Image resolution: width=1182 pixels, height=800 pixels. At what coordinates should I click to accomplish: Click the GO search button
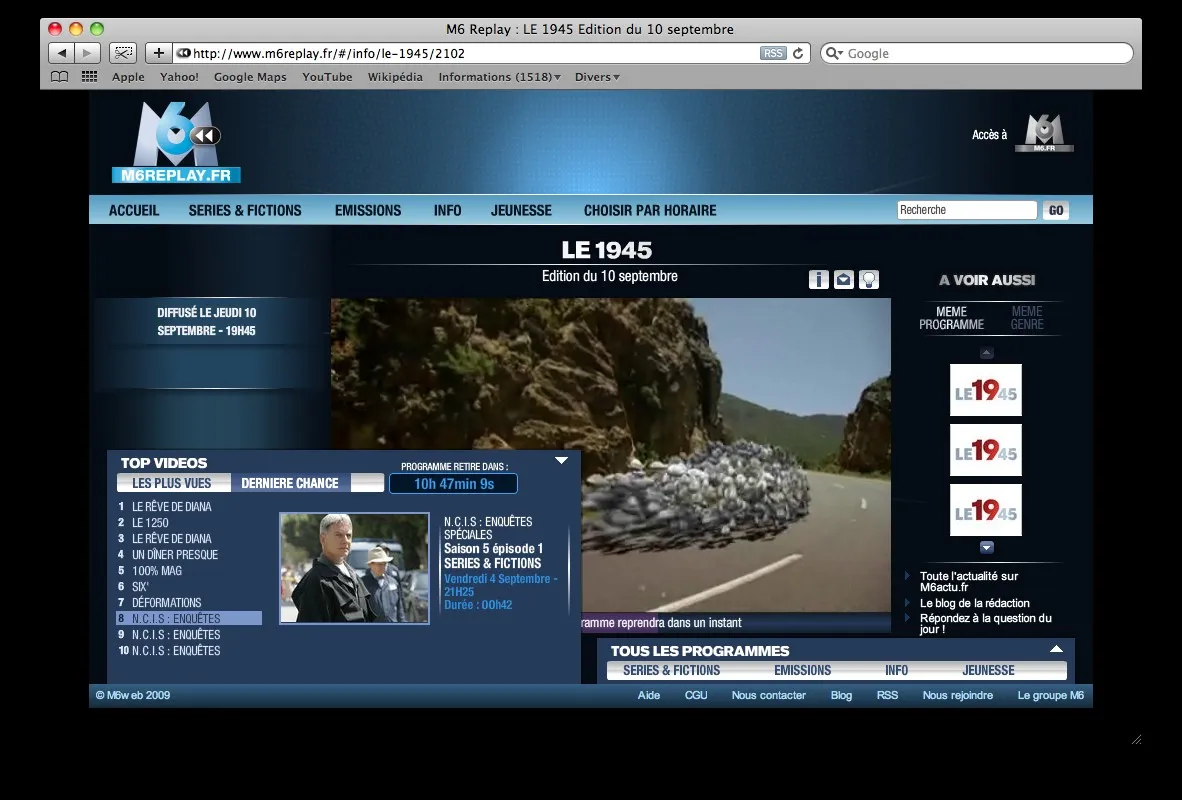[x=1056, y=210]
